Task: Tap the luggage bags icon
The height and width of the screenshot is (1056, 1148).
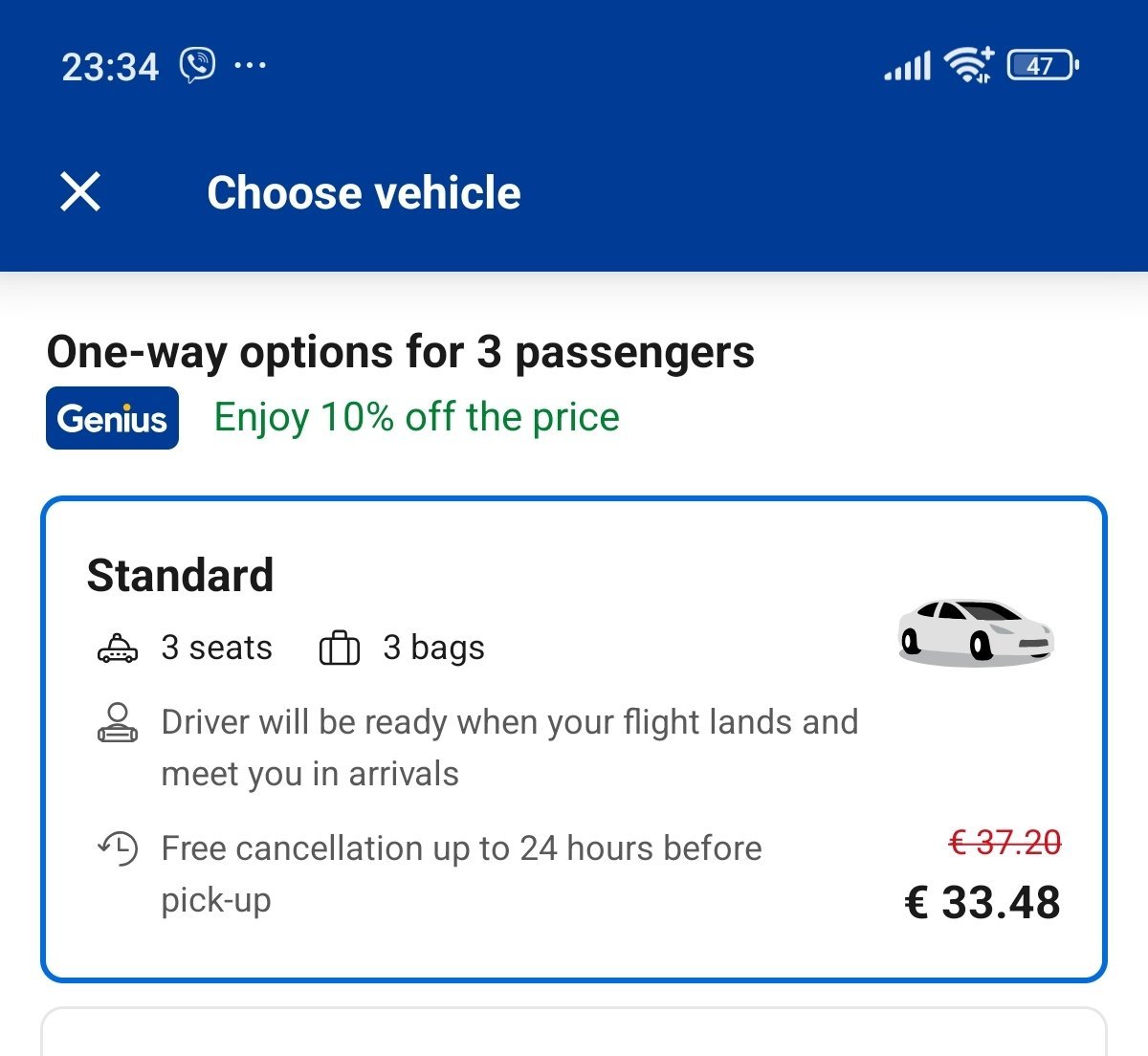Action: (339, 649)
